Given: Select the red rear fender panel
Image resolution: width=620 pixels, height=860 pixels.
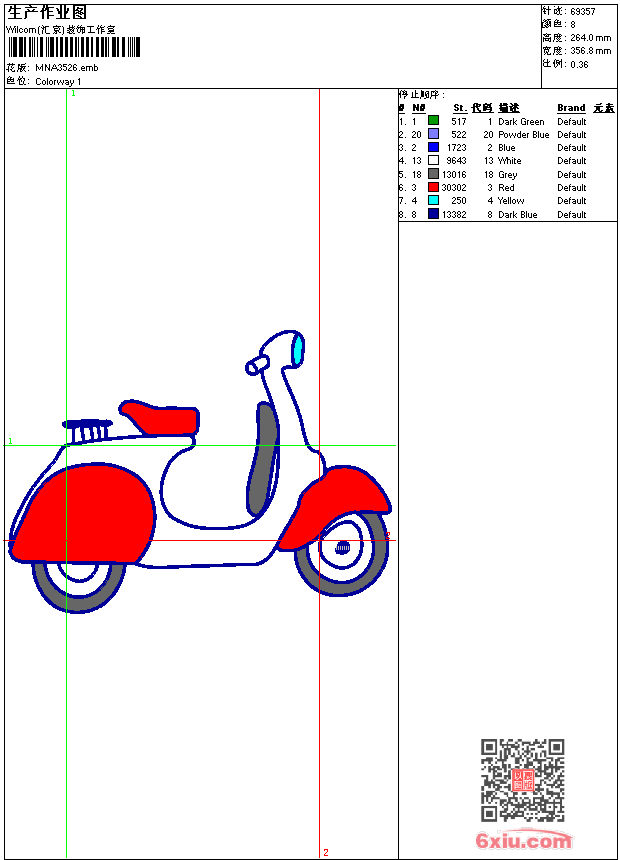Looking at the screenshot, I should [x=85, y=510].
